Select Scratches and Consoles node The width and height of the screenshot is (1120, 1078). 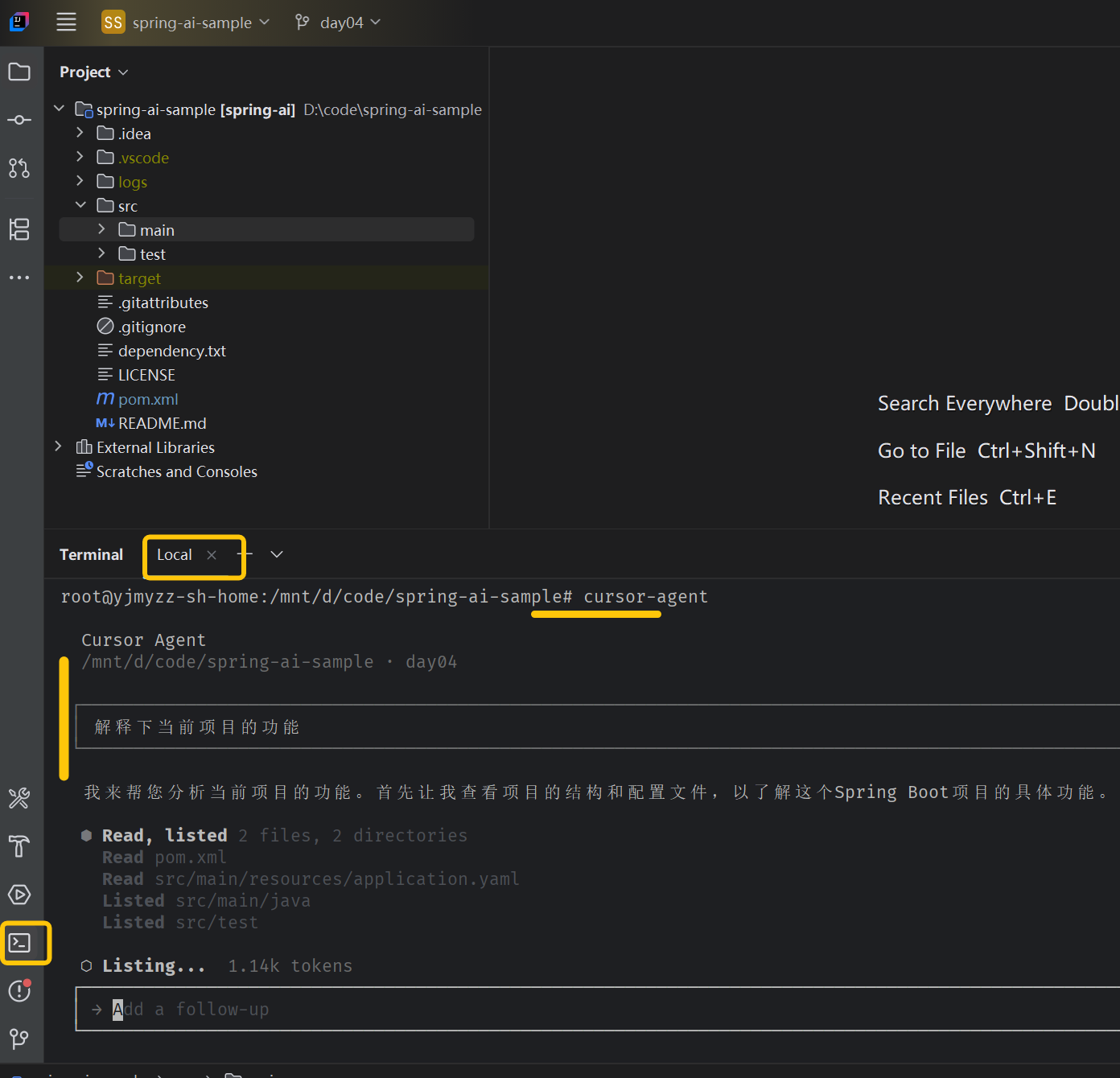tap(177, 471)
